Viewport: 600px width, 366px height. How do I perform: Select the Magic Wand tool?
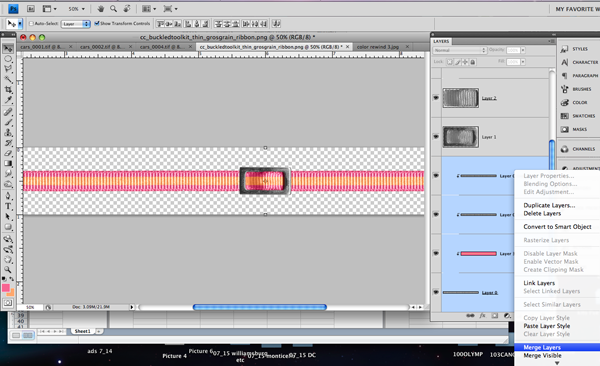pos(8,79)
